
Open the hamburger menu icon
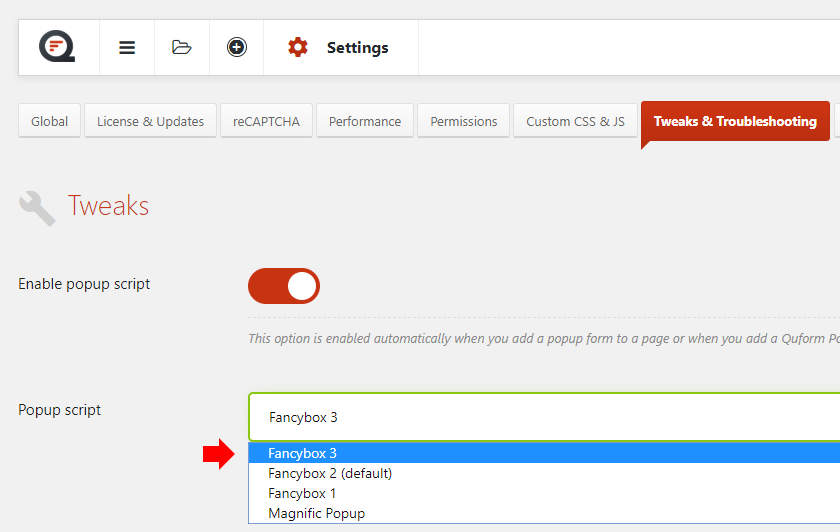pyautogui.click(x=127, y=48)
